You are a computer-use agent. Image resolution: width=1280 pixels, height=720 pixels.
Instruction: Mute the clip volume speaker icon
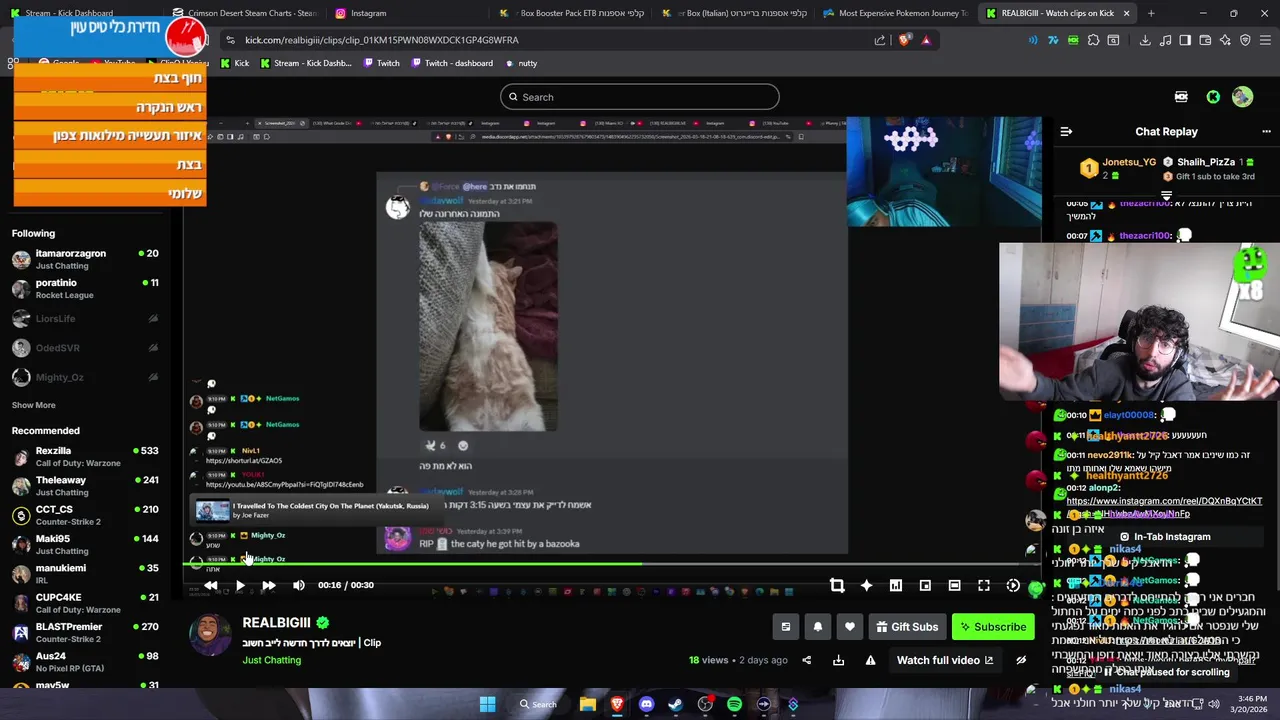pos(298,585)
